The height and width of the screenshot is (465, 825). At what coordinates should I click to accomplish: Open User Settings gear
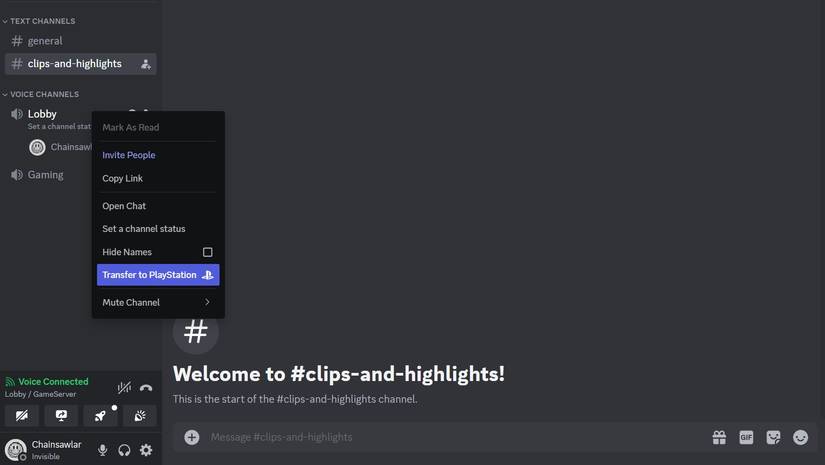tap(146, 450)
